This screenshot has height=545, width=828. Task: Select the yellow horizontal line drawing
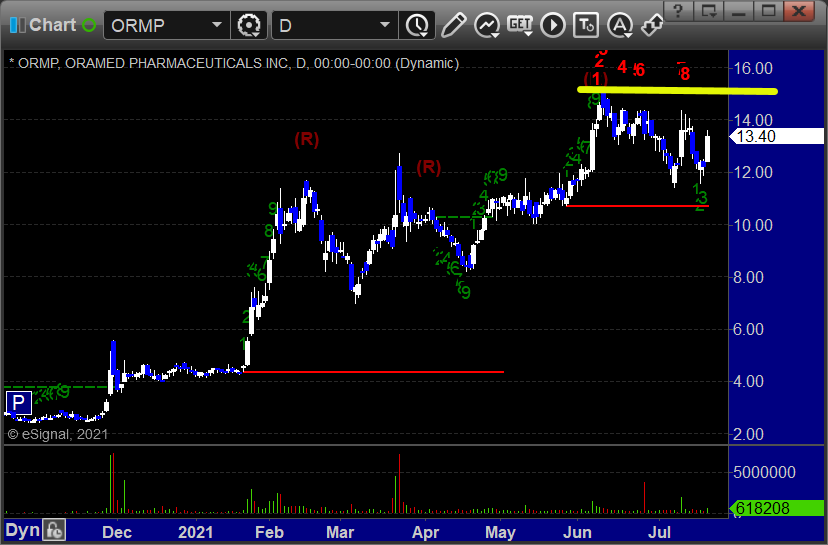(x=678, y=91)
